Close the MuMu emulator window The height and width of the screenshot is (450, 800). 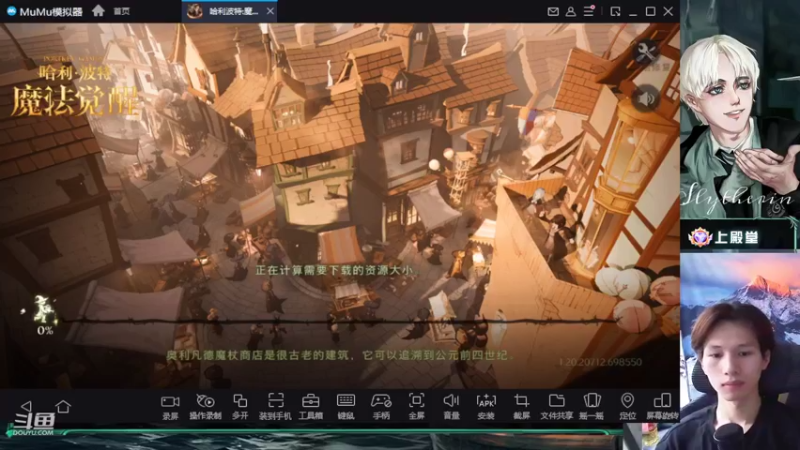(668, 11)
